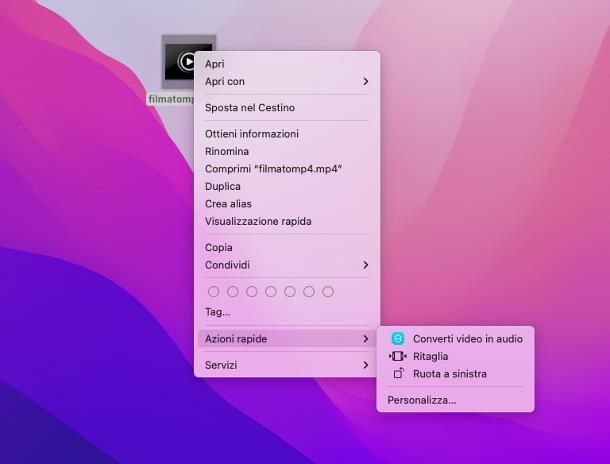Pick the third tag color circle
This screenshot has width=610, height=464.
(251, 291)
